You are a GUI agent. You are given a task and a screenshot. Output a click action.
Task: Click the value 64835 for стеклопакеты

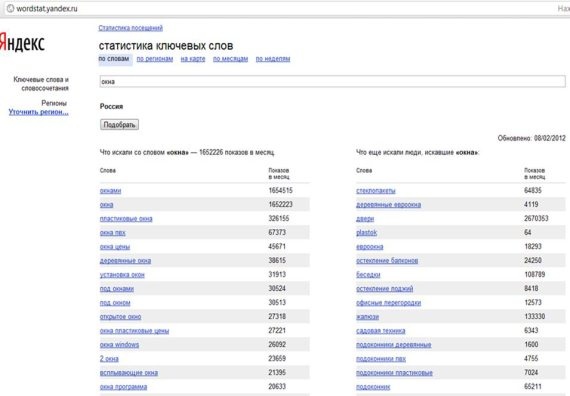(x=533, y=191)
